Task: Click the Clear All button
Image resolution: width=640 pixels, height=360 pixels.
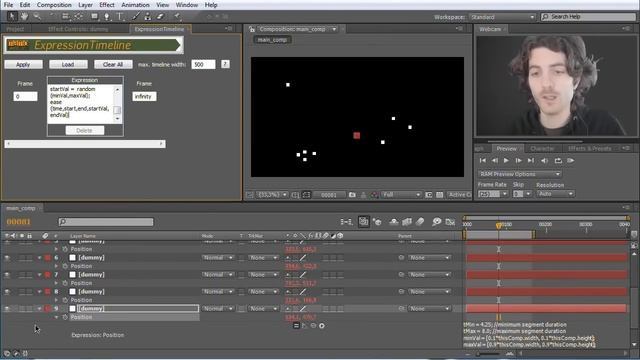Action: point(113,64)
